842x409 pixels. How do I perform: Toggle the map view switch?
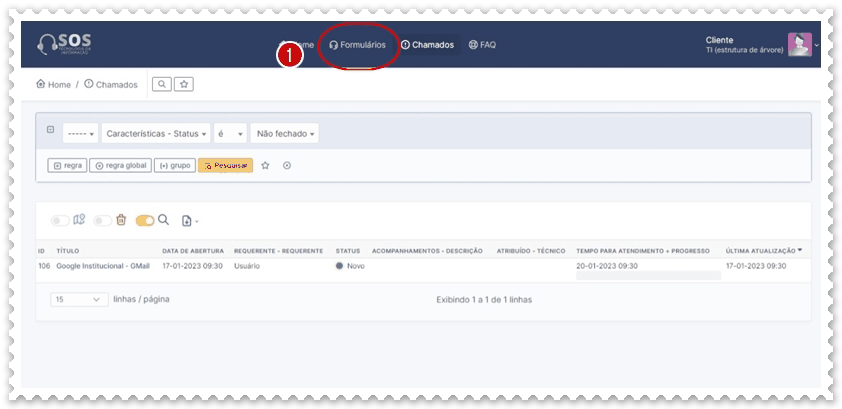pyautogui.click(x=61, y=220)
